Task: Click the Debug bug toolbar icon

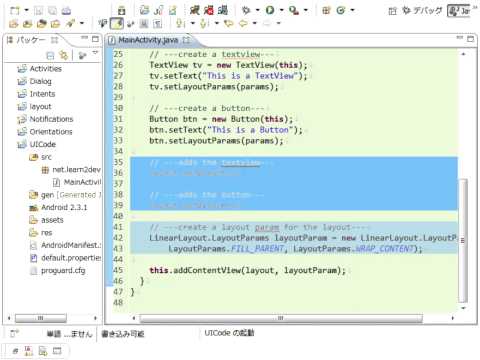Action: click(x=246, y=11)
